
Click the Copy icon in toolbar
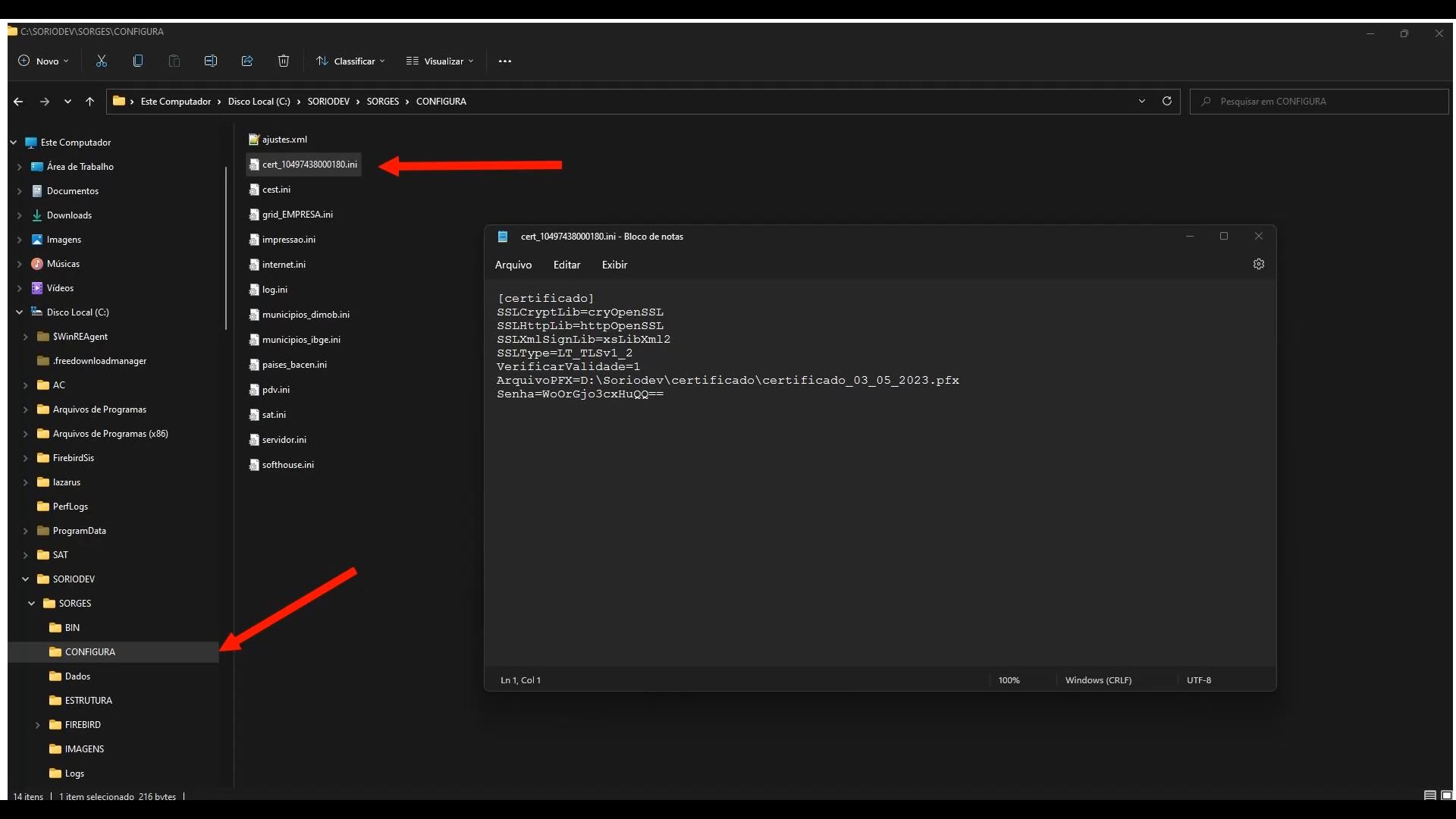[138, 61]
